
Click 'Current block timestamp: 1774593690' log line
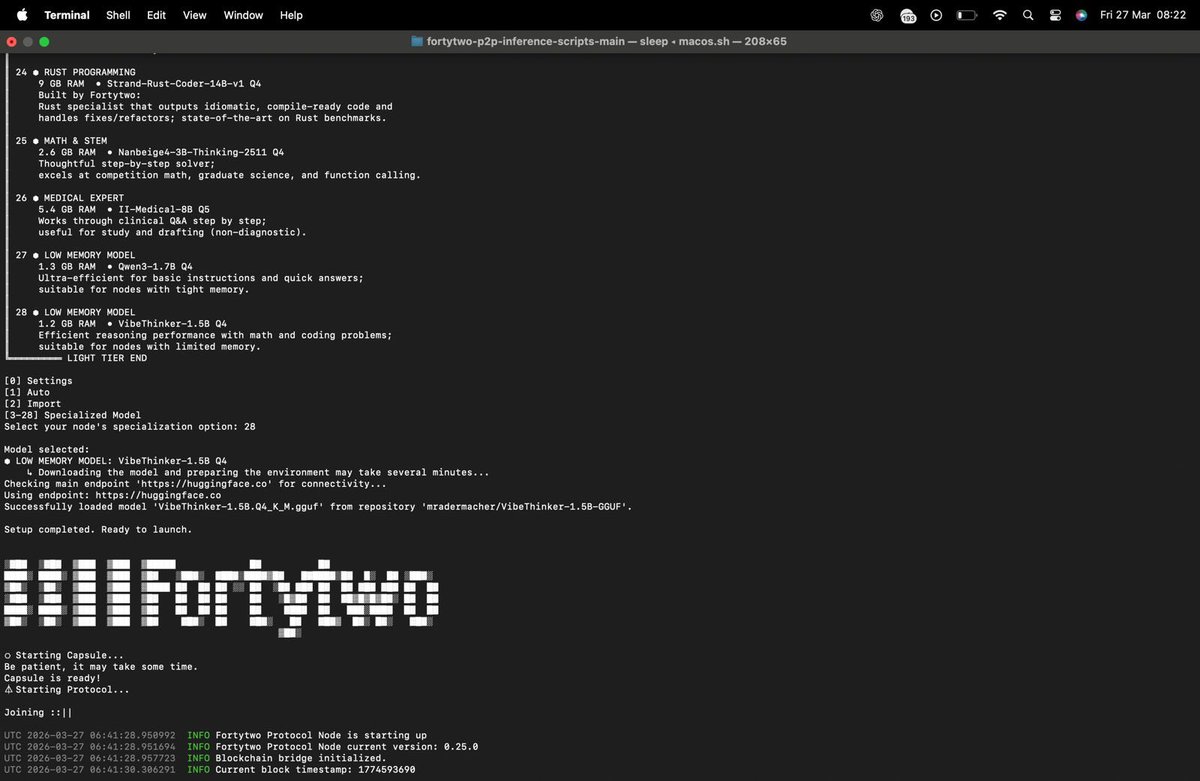coord(315,769)
